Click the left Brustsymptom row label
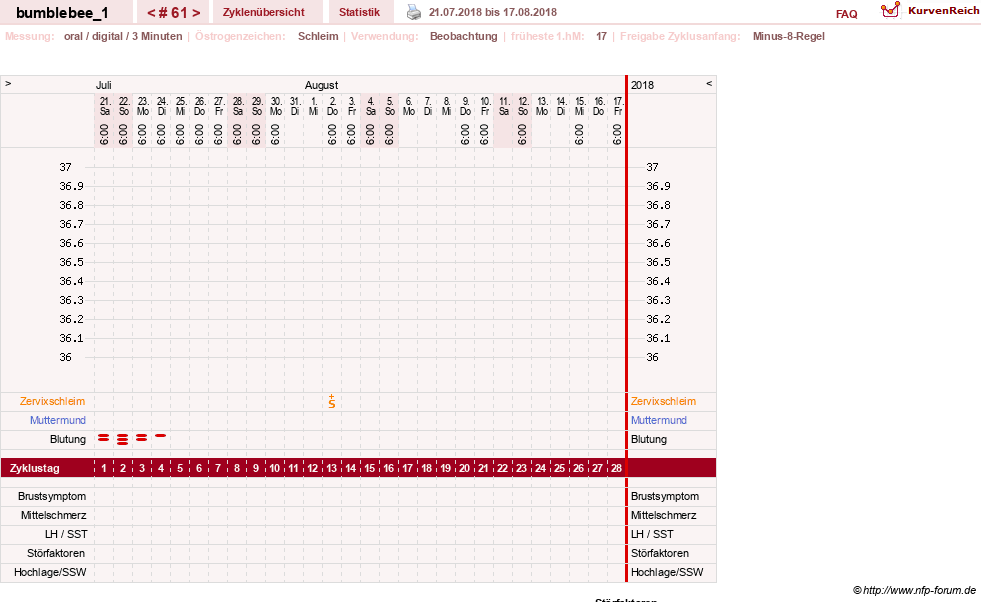 click(52, 496)
